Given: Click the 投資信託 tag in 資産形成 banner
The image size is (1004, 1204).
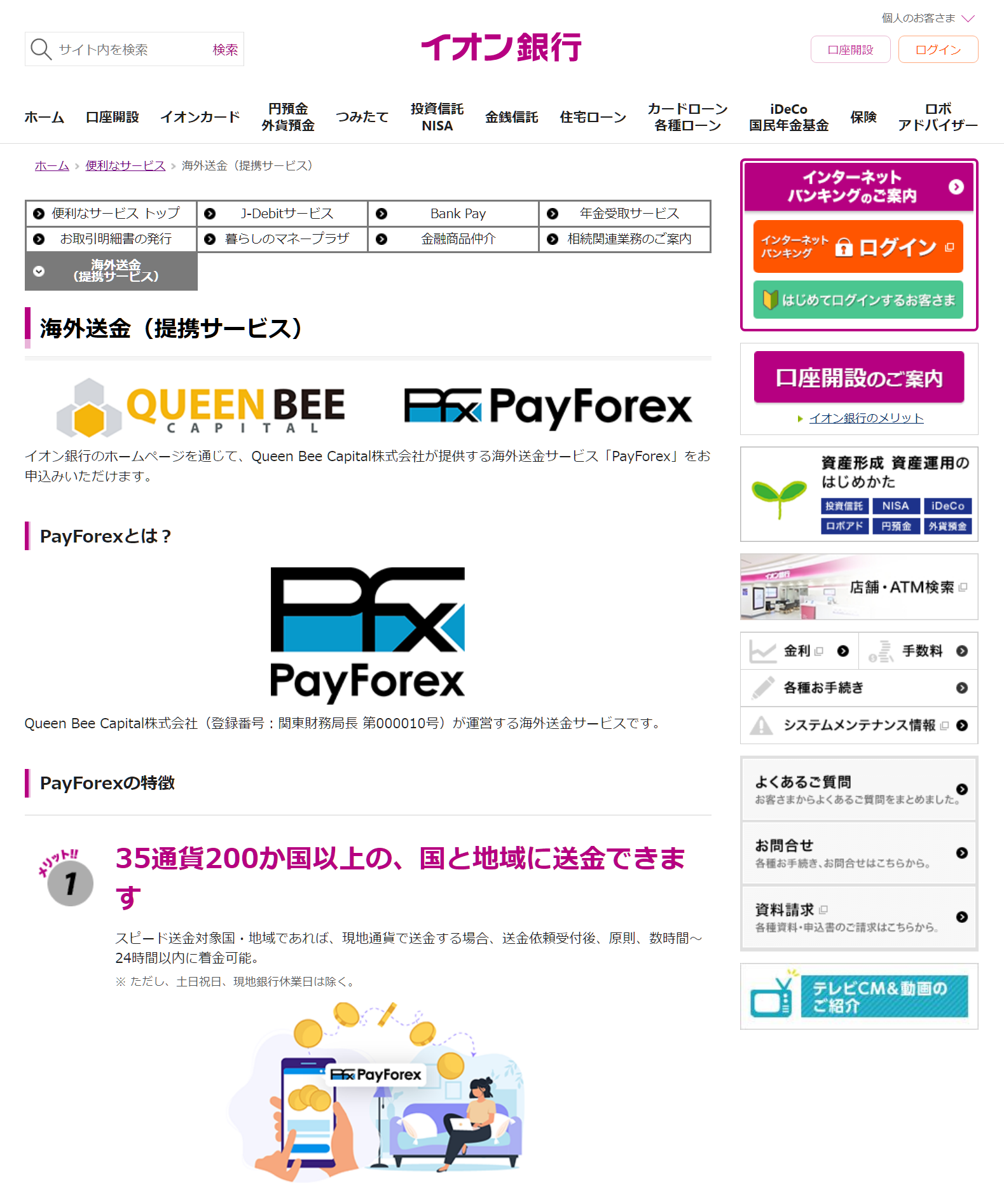Looking at the screenshot, I should click(844, 506).
